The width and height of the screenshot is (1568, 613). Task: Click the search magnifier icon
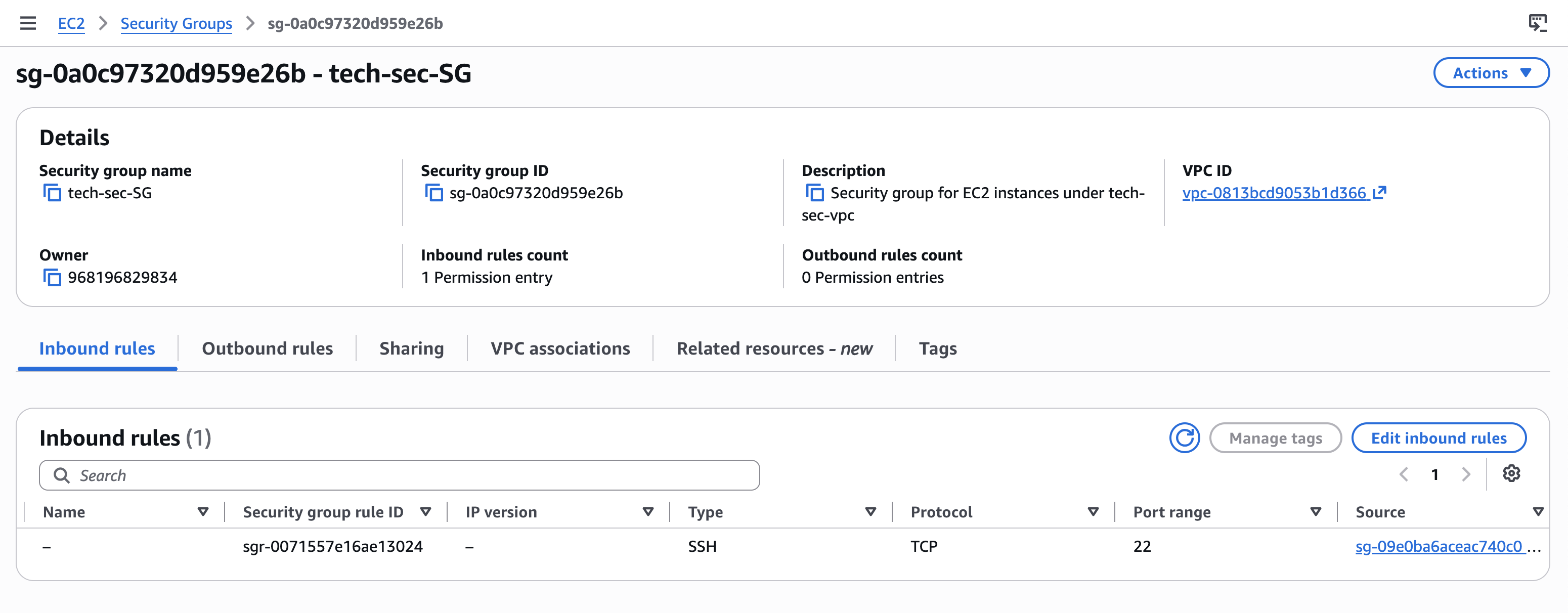coord(62,475)
